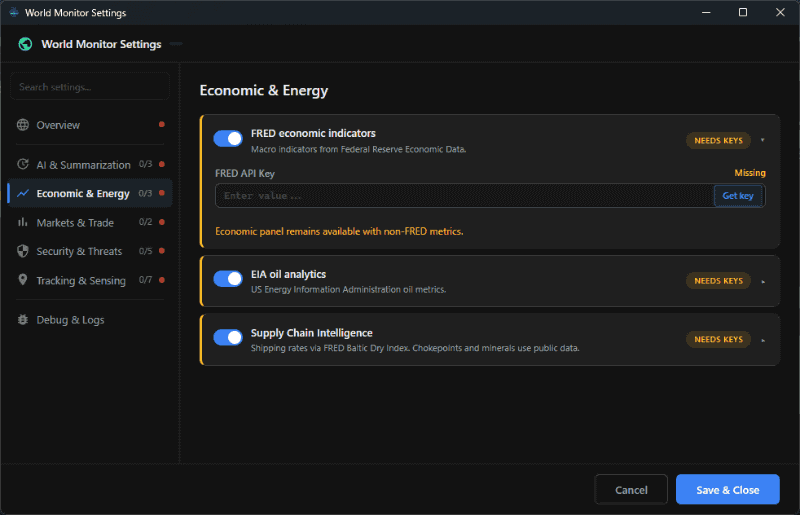The image size is (800, 515).
Task: Turn off the EIA oil analytics switch
Action: point(228,280)
